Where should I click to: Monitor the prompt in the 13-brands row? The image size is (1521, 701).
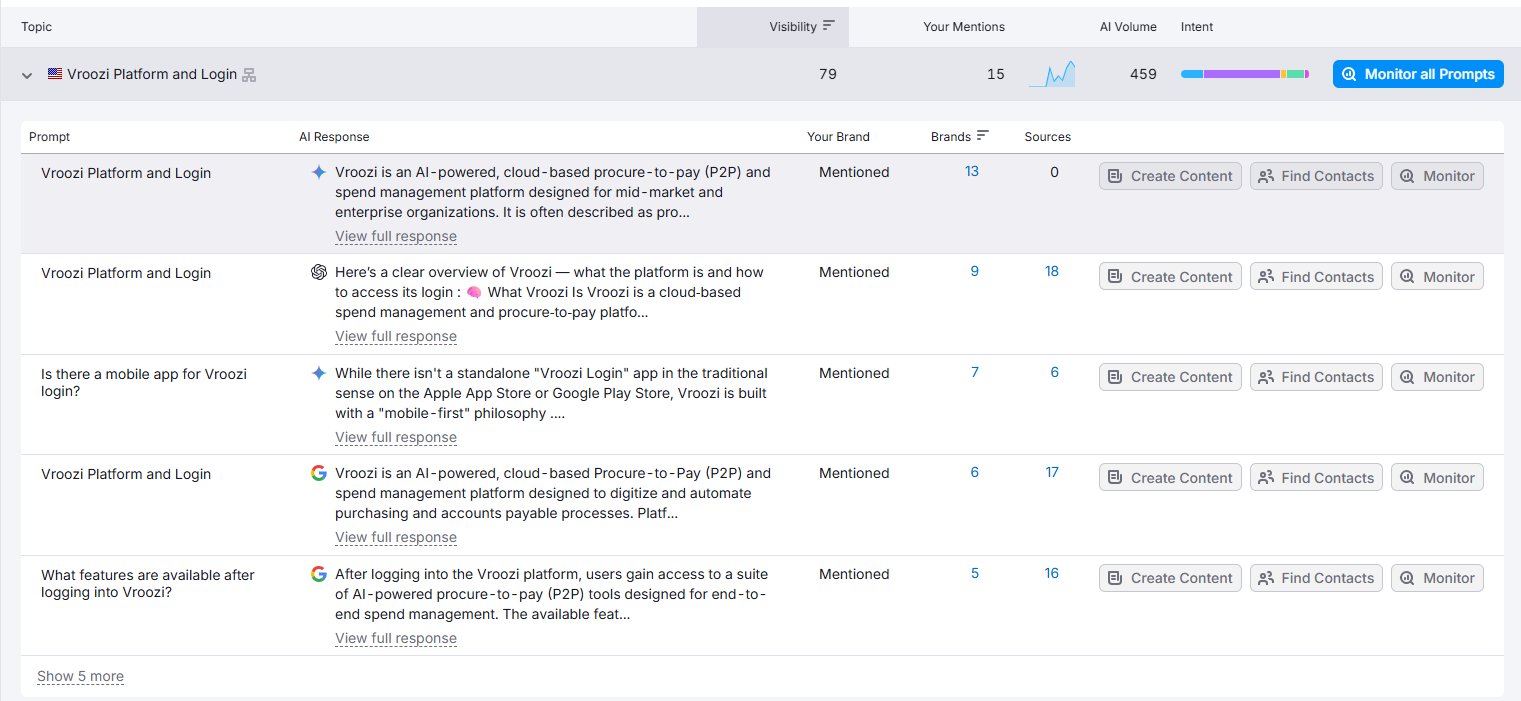(1437, 176)
